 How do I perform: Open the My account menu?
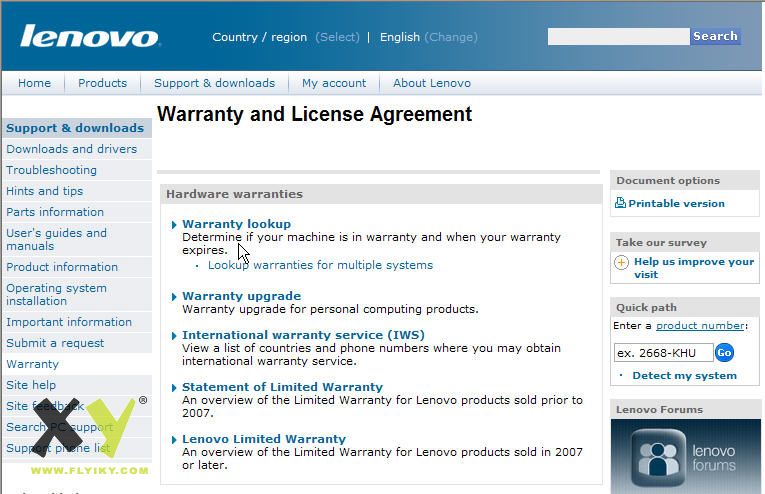(x=334, y=83)
